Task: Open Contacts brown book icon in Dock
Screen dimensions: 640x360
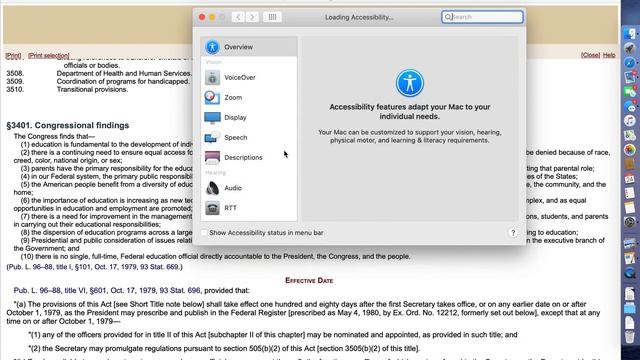Action: [x=630, y=164]
